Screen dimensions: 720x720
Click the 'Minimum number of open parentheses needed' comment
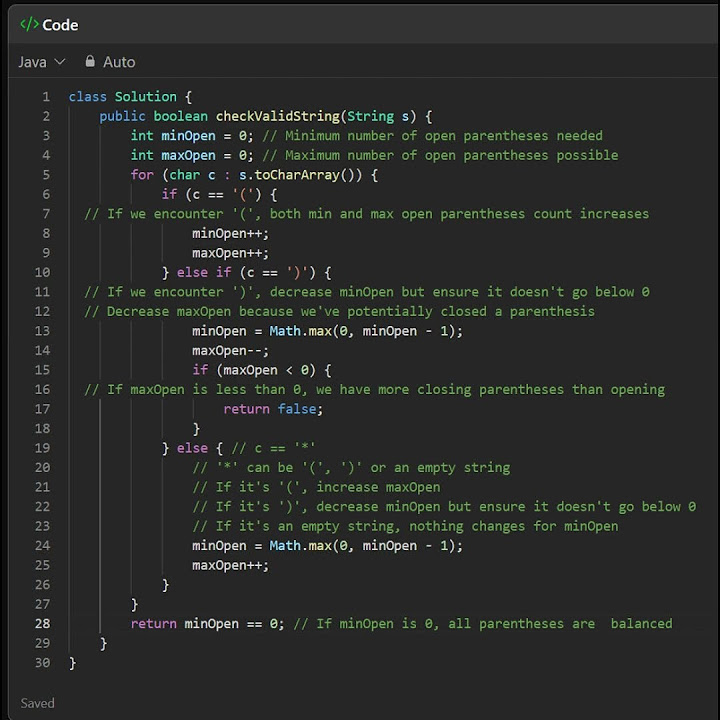(432, 136)
